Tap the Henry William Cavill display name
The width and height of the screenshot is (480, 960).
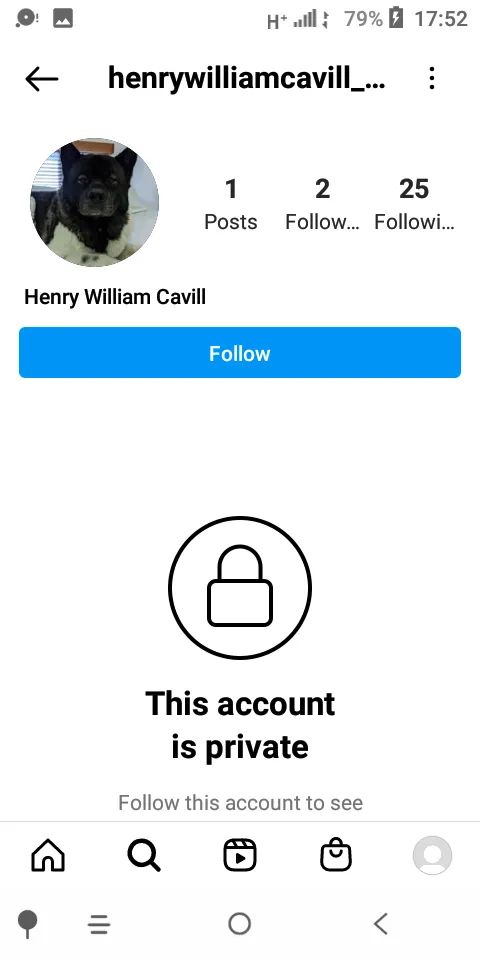click(x=115, y=297)
